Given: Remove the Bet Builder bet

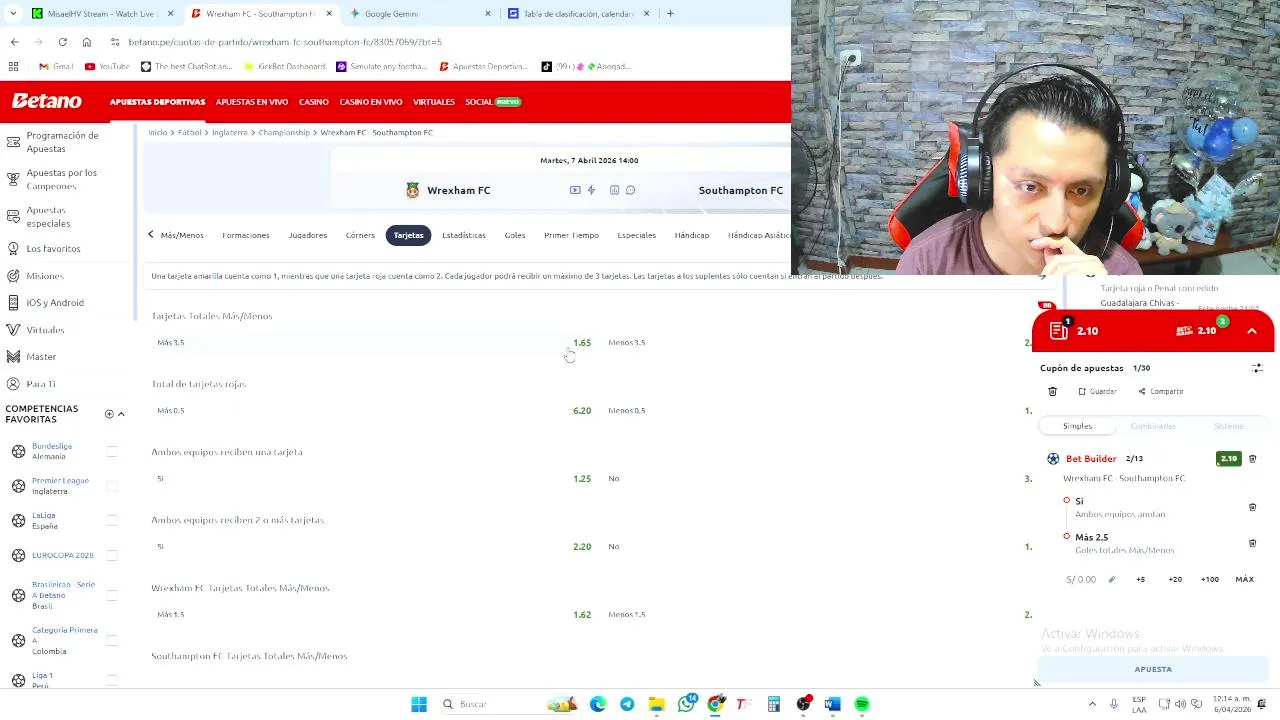Looking at the screenshot, I should click(x=1252, y=458).
